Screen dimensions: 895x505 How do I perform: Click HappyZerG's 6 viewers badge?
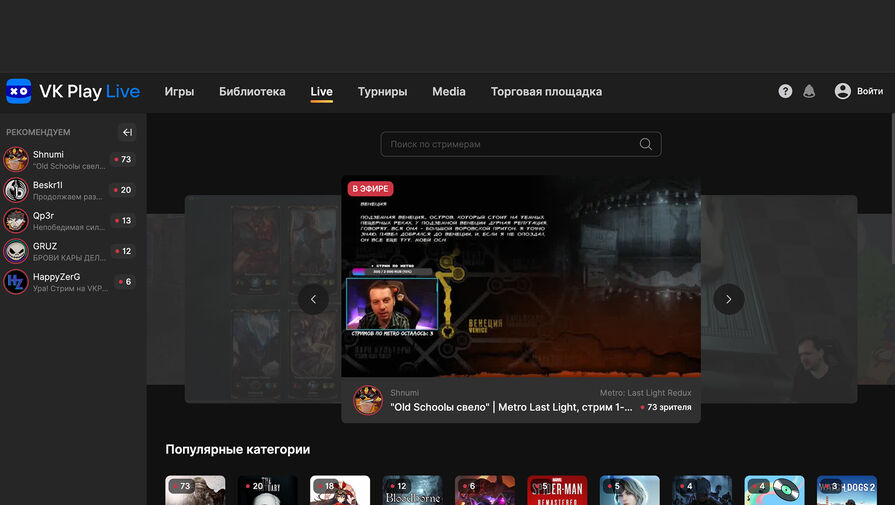(x=124, y=281)
